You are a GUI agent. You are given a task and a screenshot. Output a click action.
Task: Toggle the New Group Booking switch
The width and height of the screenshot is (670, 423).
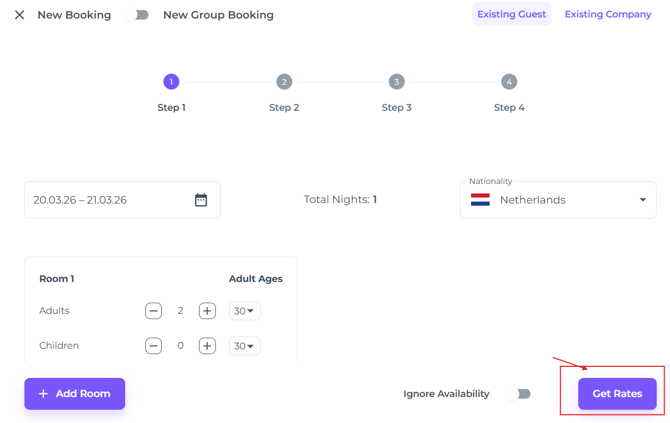tap(141, 15)
